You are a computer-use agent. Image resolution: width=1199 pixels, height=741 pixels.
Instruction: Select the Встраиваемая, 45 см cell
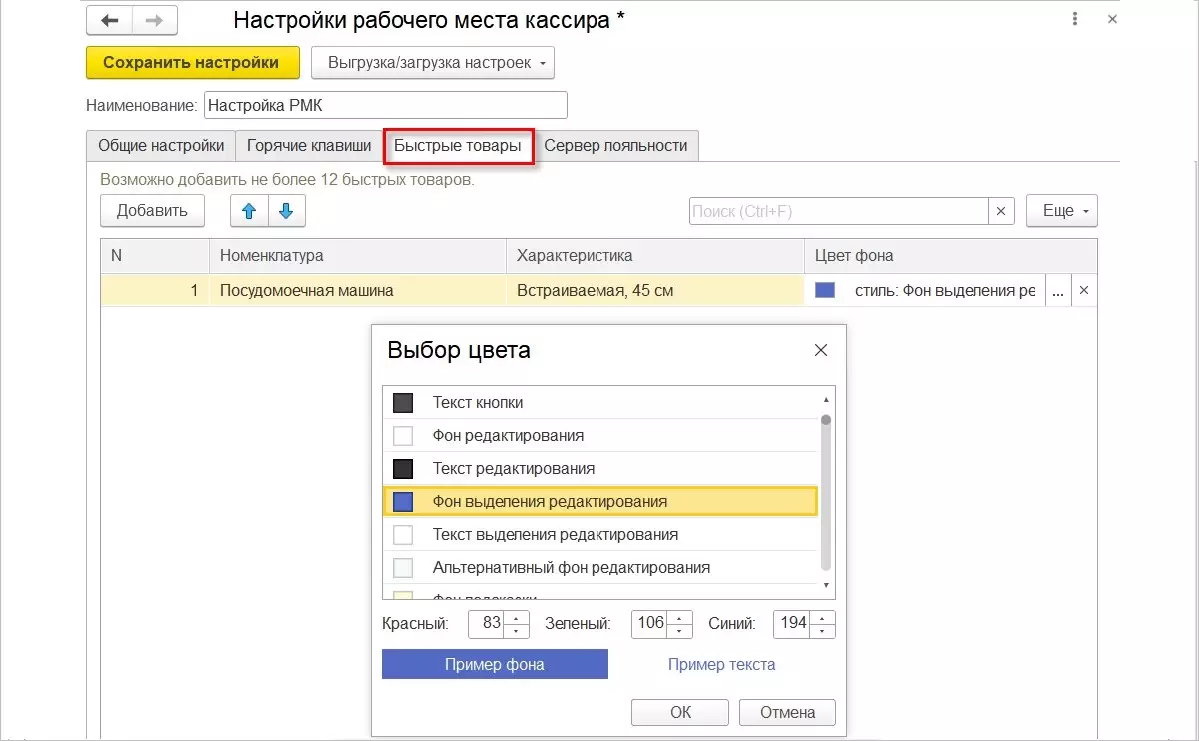655,291
